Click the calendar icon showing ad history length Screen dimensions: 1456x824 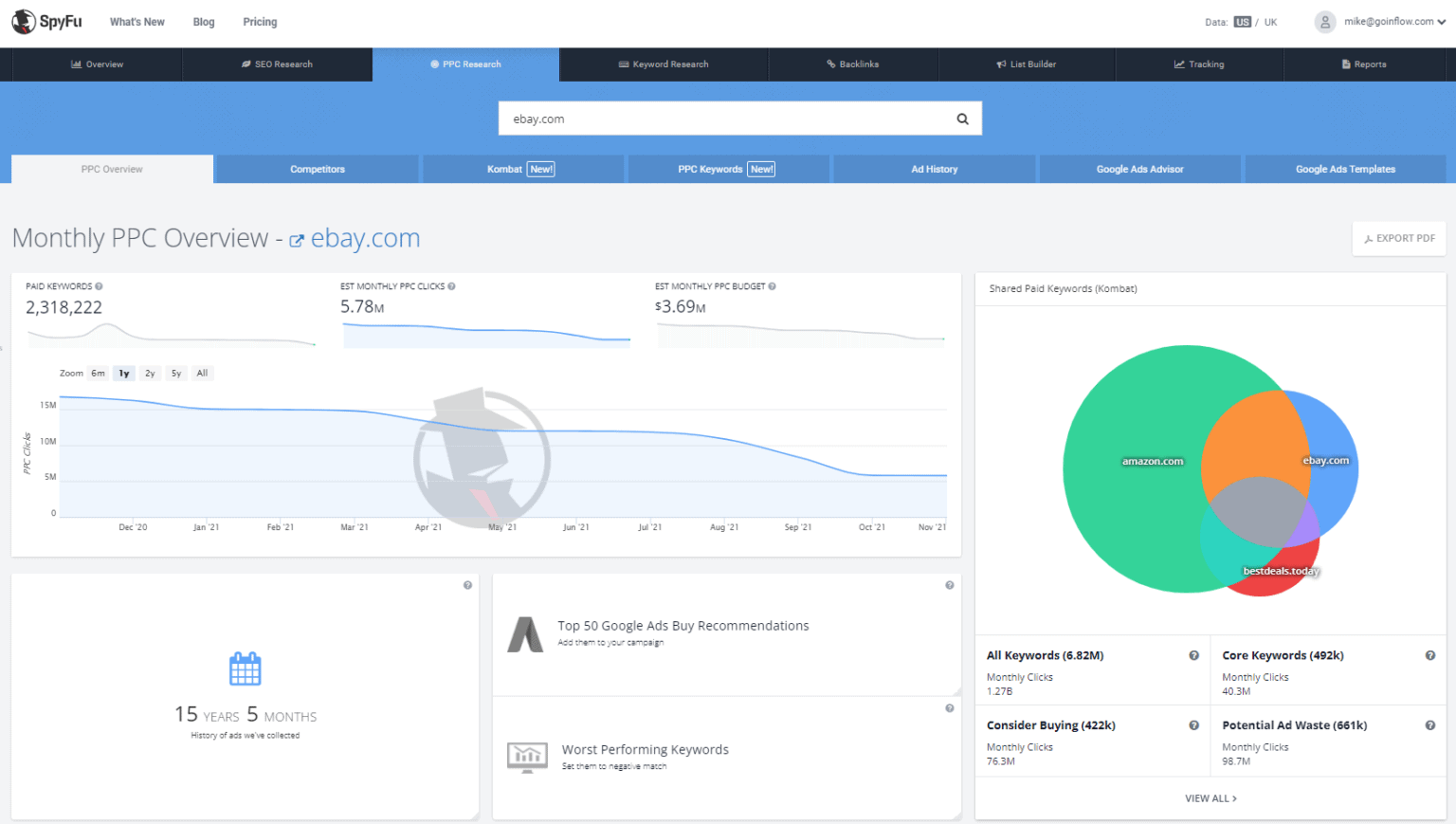click(245, 668)
